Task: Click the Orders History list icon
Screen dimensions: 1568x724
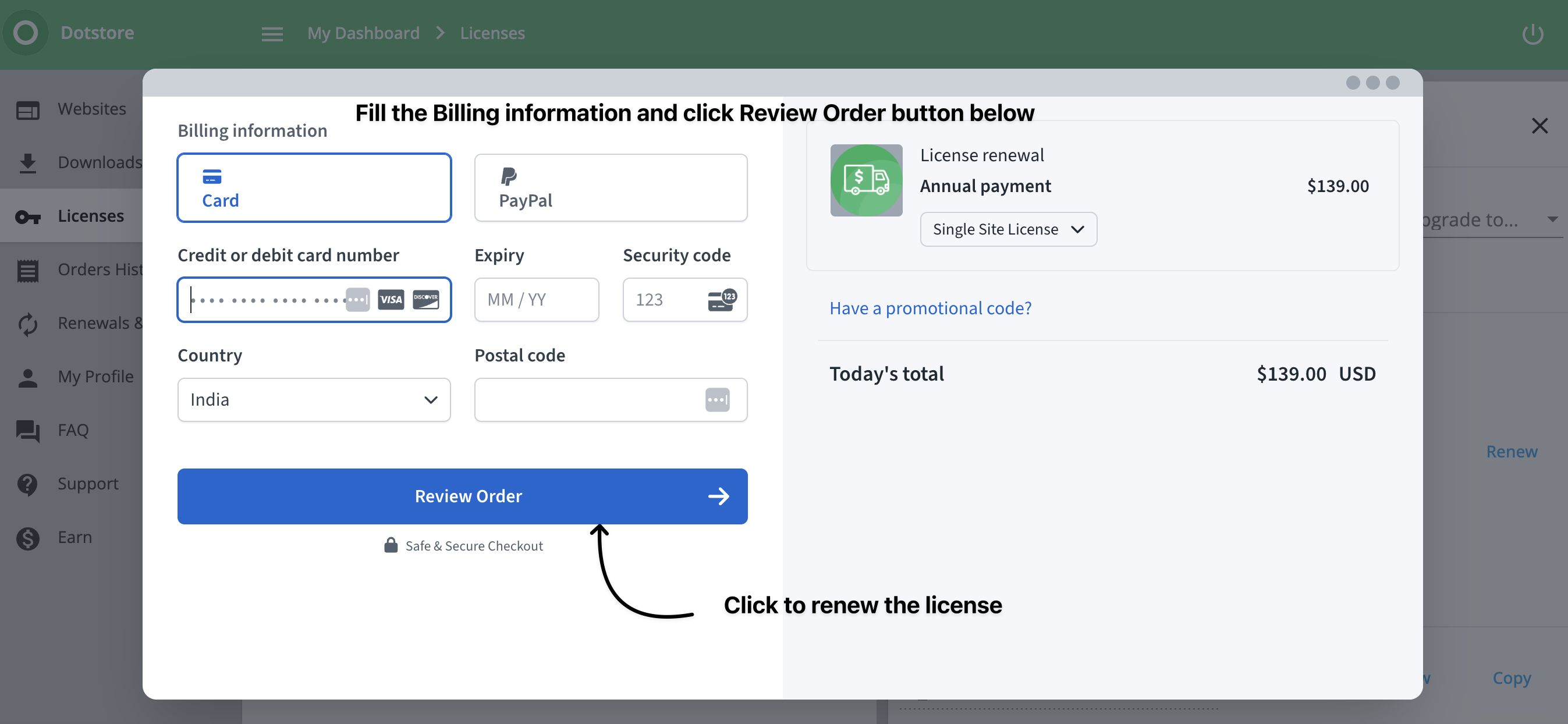Action: [27, 270]
